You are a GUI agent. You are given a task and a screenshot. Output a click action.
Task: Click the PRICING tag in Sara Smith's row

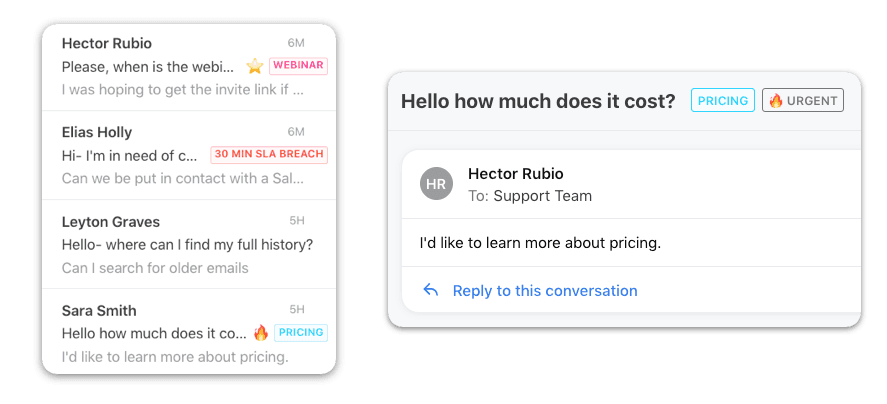point(301,333)
